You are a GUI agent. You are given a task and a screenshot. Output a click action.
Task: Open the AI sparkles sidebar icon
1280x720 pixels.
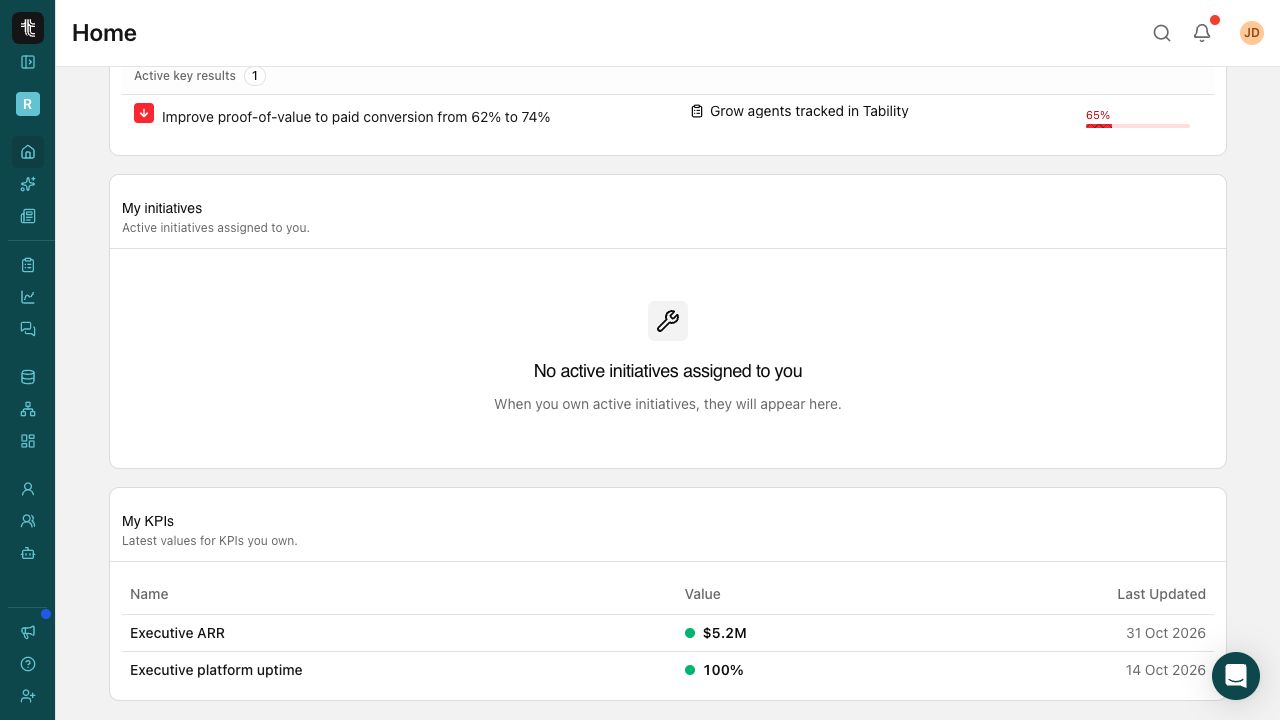(28, 184)
